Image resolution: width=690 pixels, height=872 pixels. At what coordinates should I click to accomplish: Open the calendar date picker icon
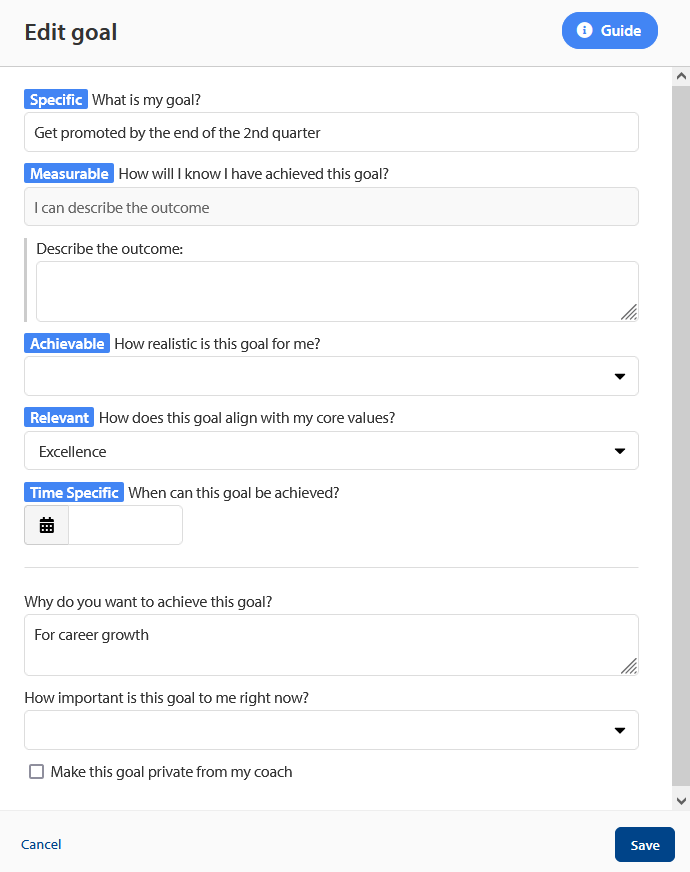(x=47, y=525)
